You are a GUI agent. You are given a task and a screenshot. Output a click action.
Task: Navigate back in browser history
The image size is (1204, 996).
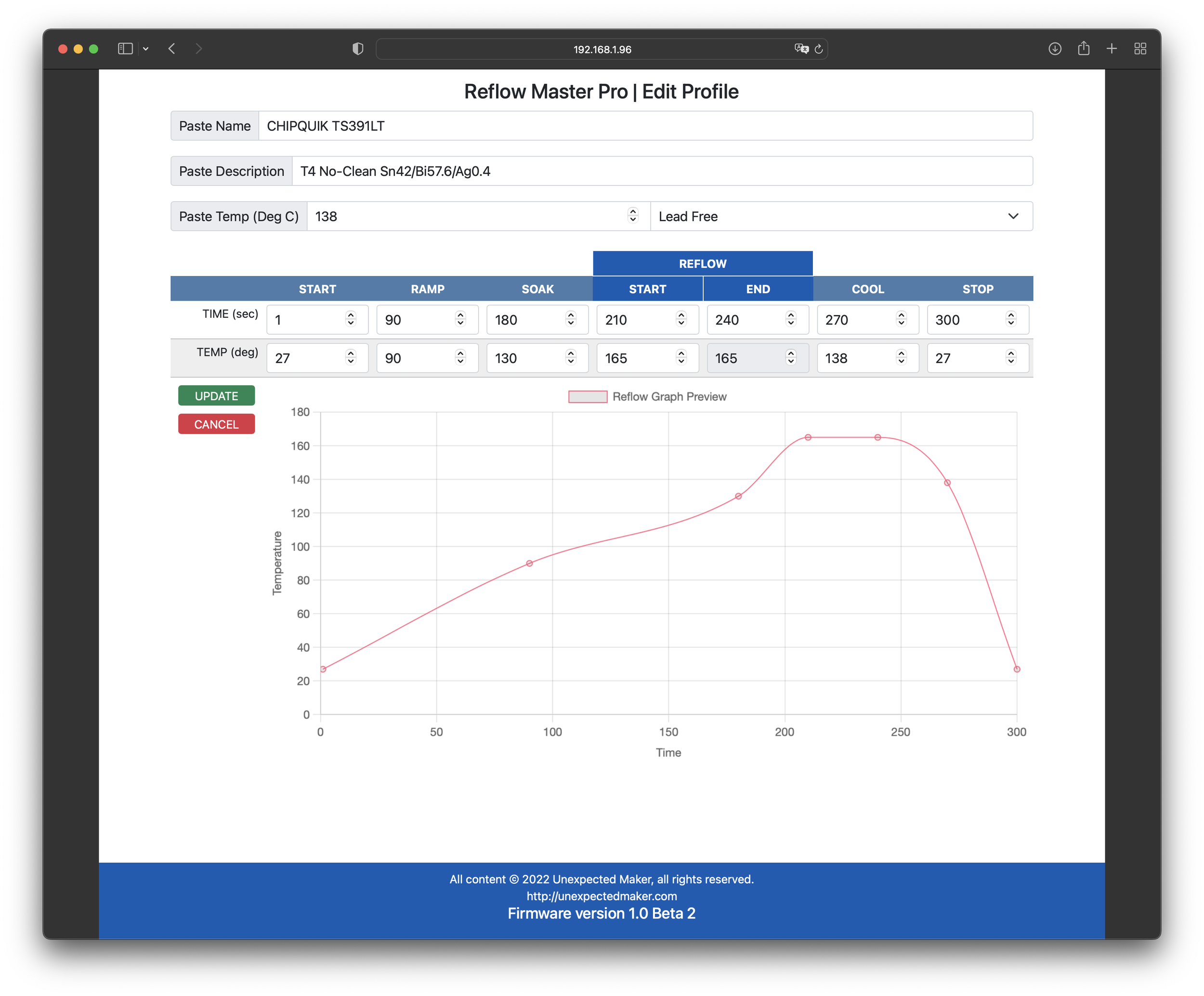(171, 49)
